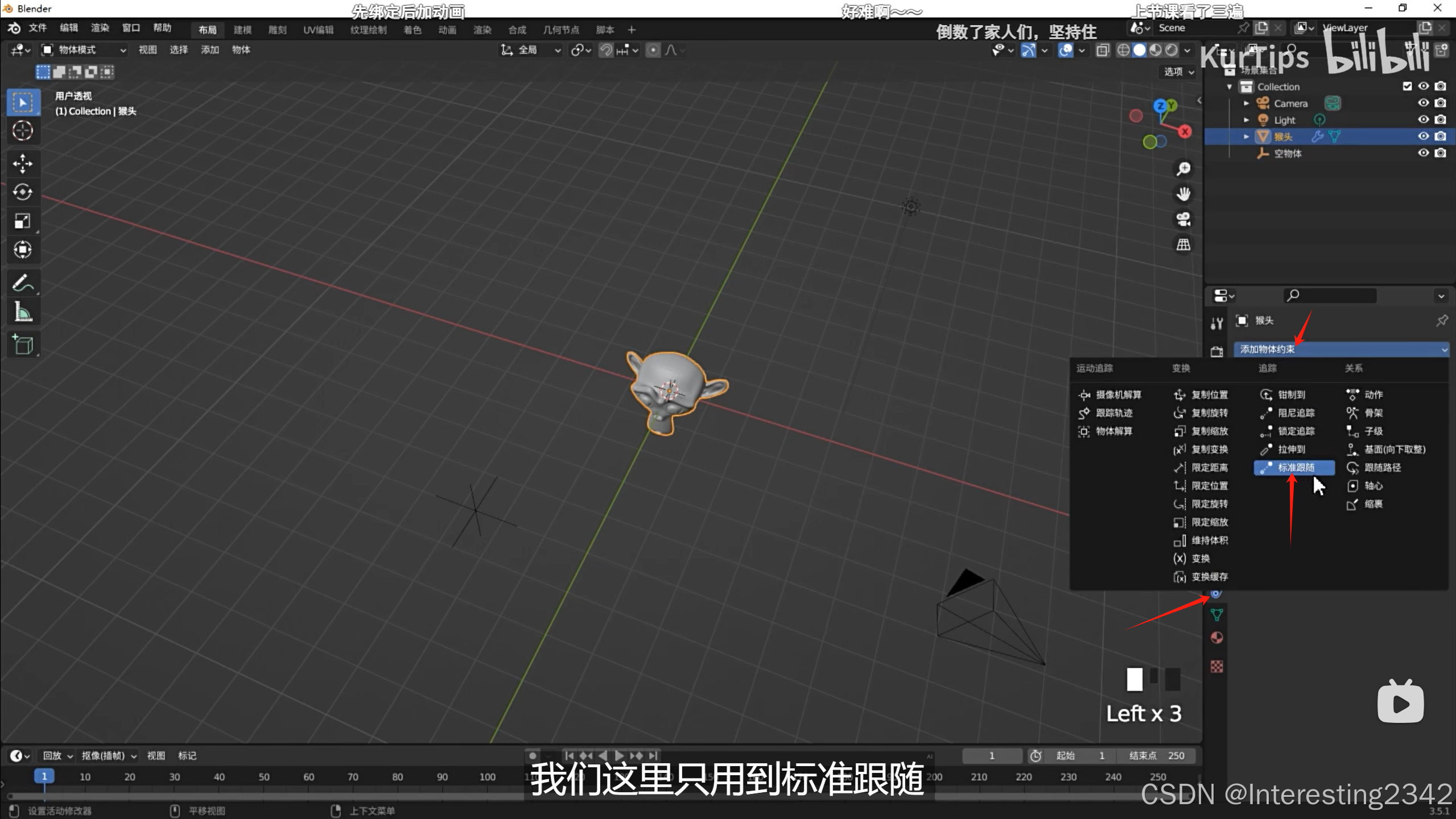1456x819 pixels.
Task: Uncheck the Collection exclude checkbox
Action: coord(1407,86)
